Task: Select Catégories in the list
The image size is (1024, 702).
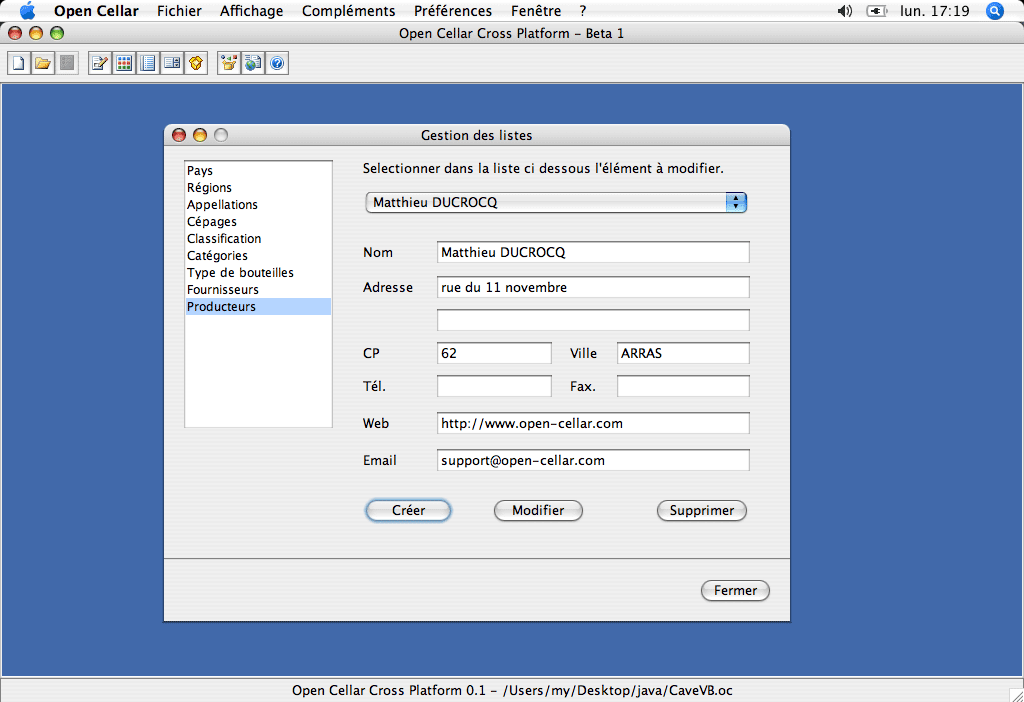Action: pyautogui.click(x=258, y=255)
